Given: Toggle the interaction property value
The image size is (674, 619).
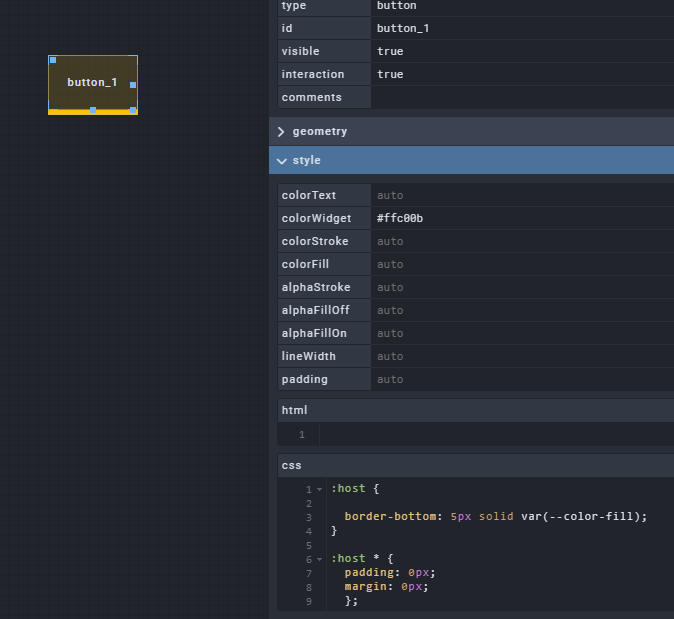Looking at the screenshot, I should point(520,74).
